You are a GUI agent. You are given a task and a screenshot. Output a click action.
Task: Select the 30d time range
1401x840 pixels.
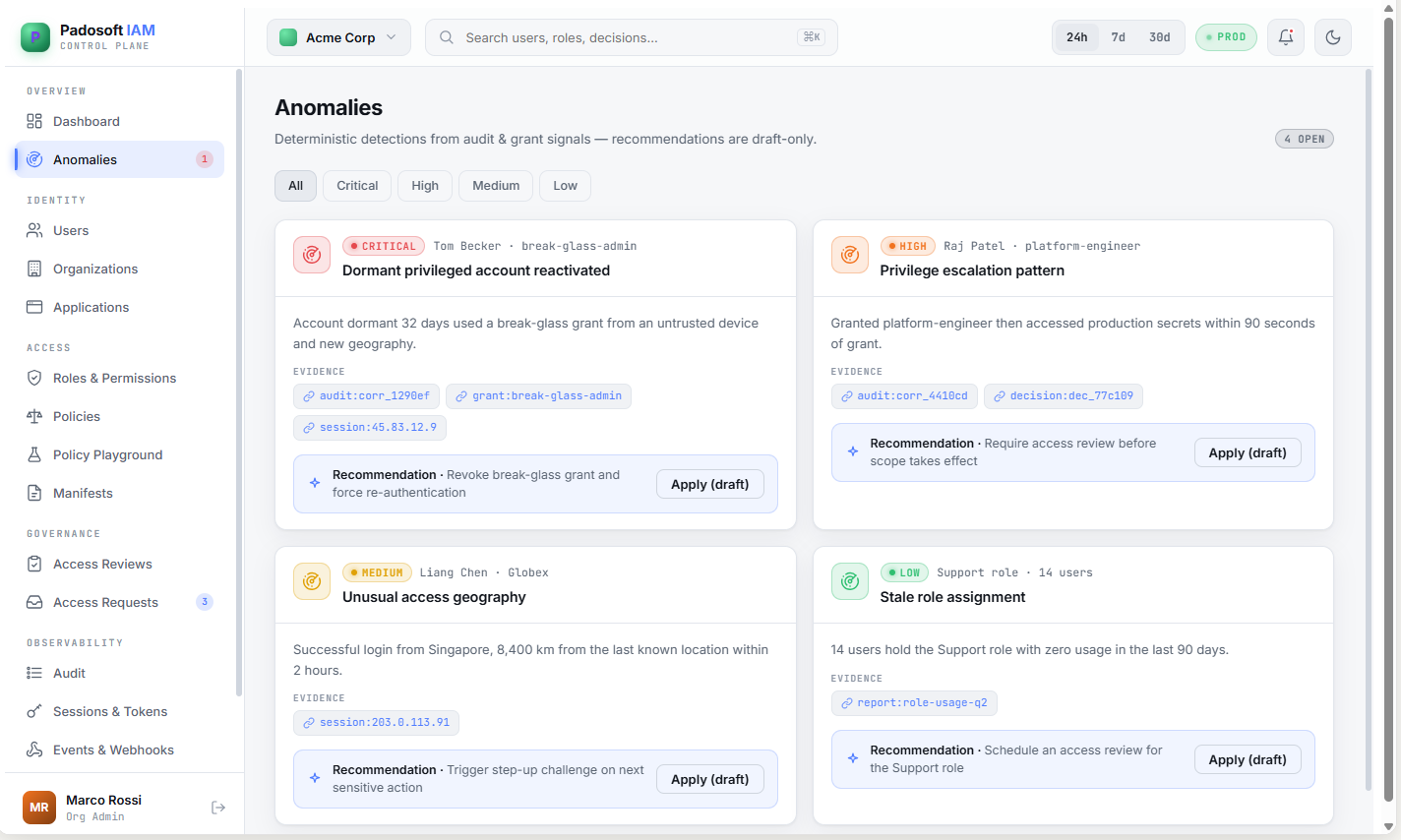click(1160, 37)
